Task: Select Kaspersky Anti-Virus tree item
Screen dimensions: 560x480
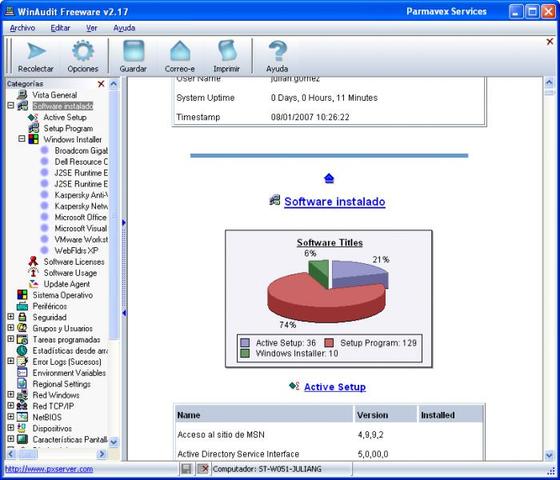Action: [81, 195]
